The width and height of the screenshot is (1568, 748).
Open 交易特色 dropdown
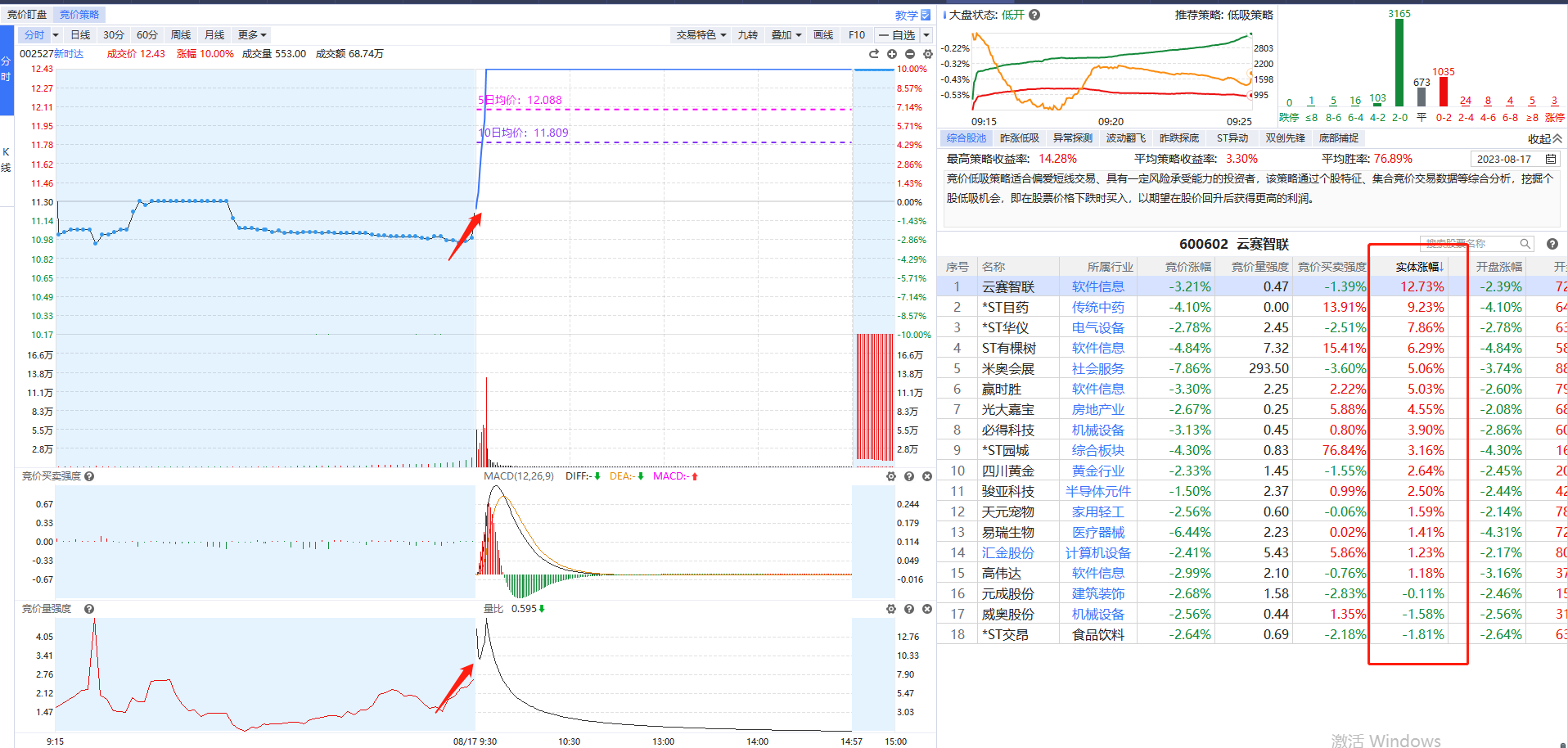[x=701, y=35]
